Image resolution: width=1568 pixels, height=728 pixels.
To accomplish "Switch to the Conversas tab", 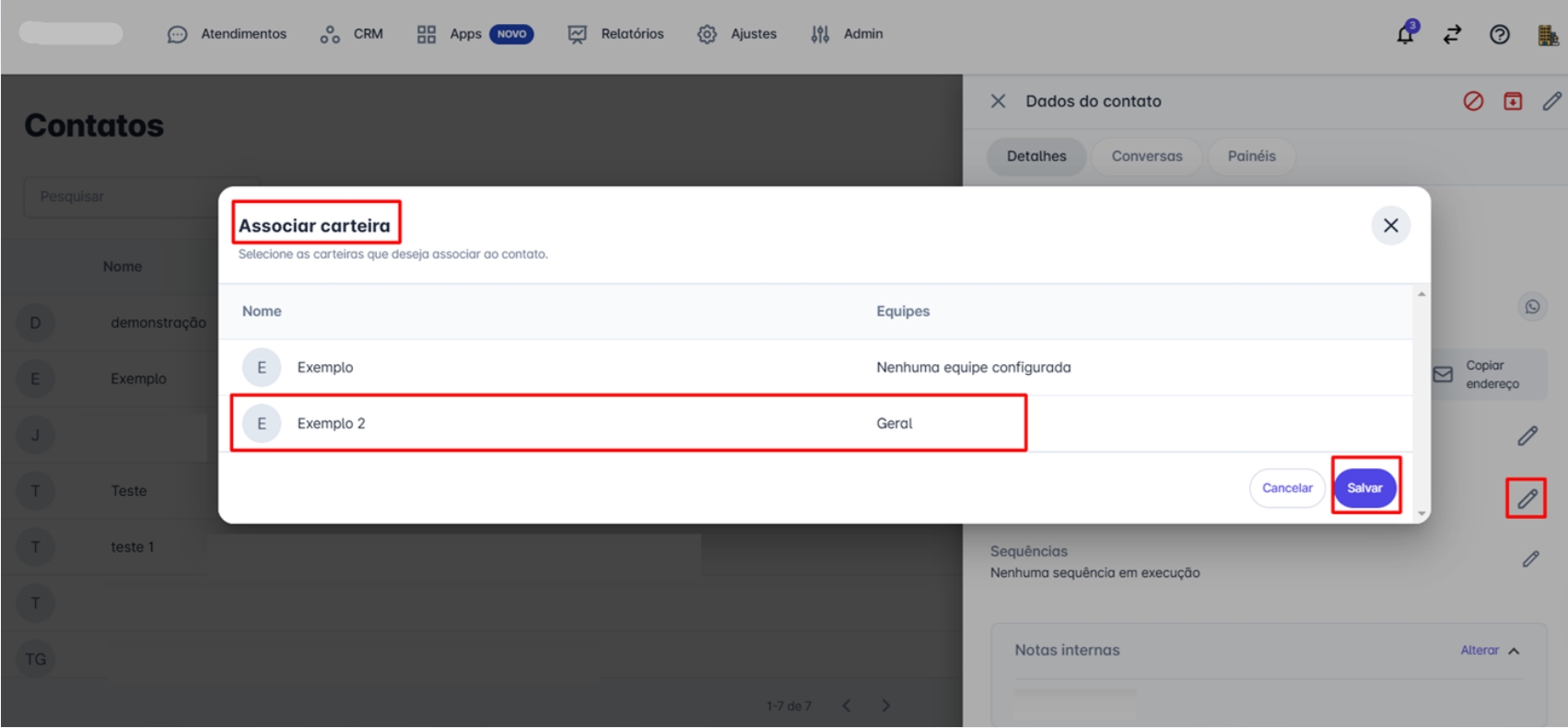I will click(x=1146, y=157).
